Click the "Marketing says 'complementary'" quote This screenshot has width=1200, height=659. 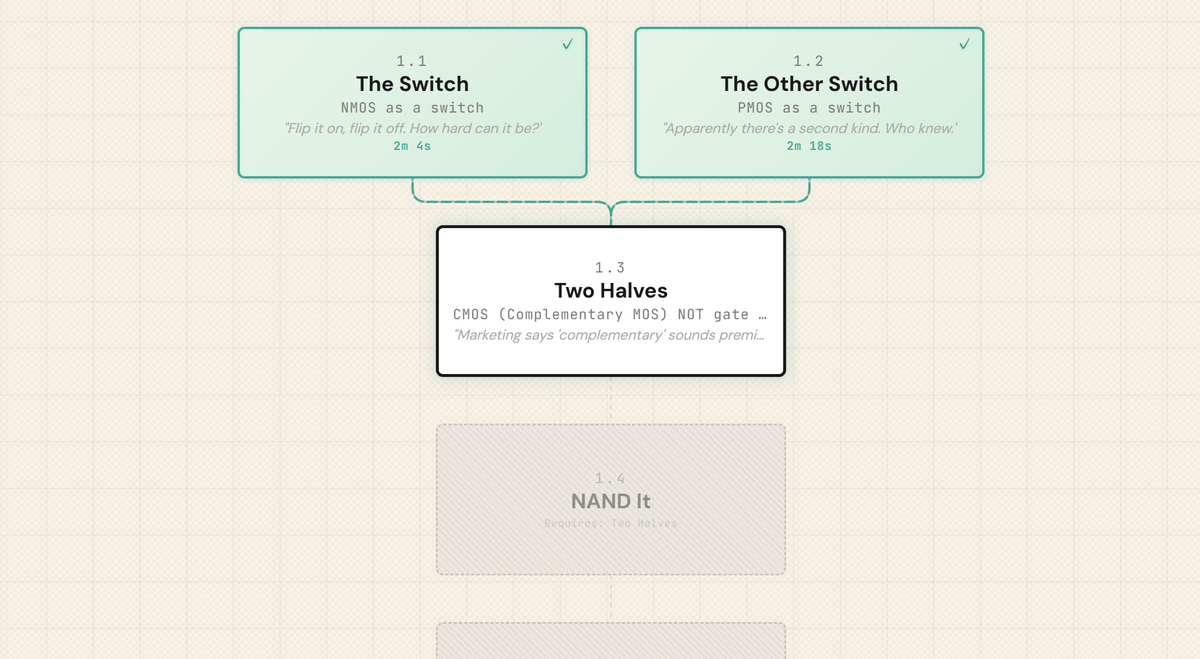(x=610, y=334)
